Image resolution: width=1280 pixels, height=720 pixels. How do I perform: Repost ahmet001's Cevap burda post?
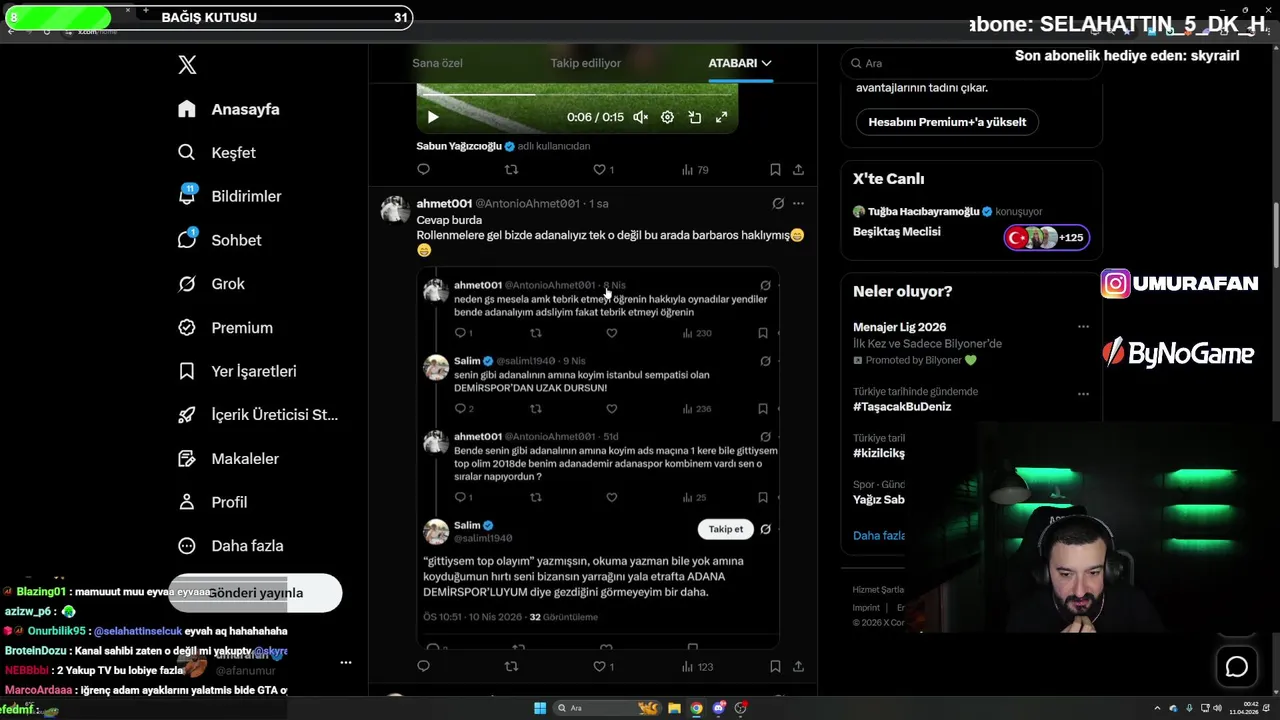coord(511,666)
